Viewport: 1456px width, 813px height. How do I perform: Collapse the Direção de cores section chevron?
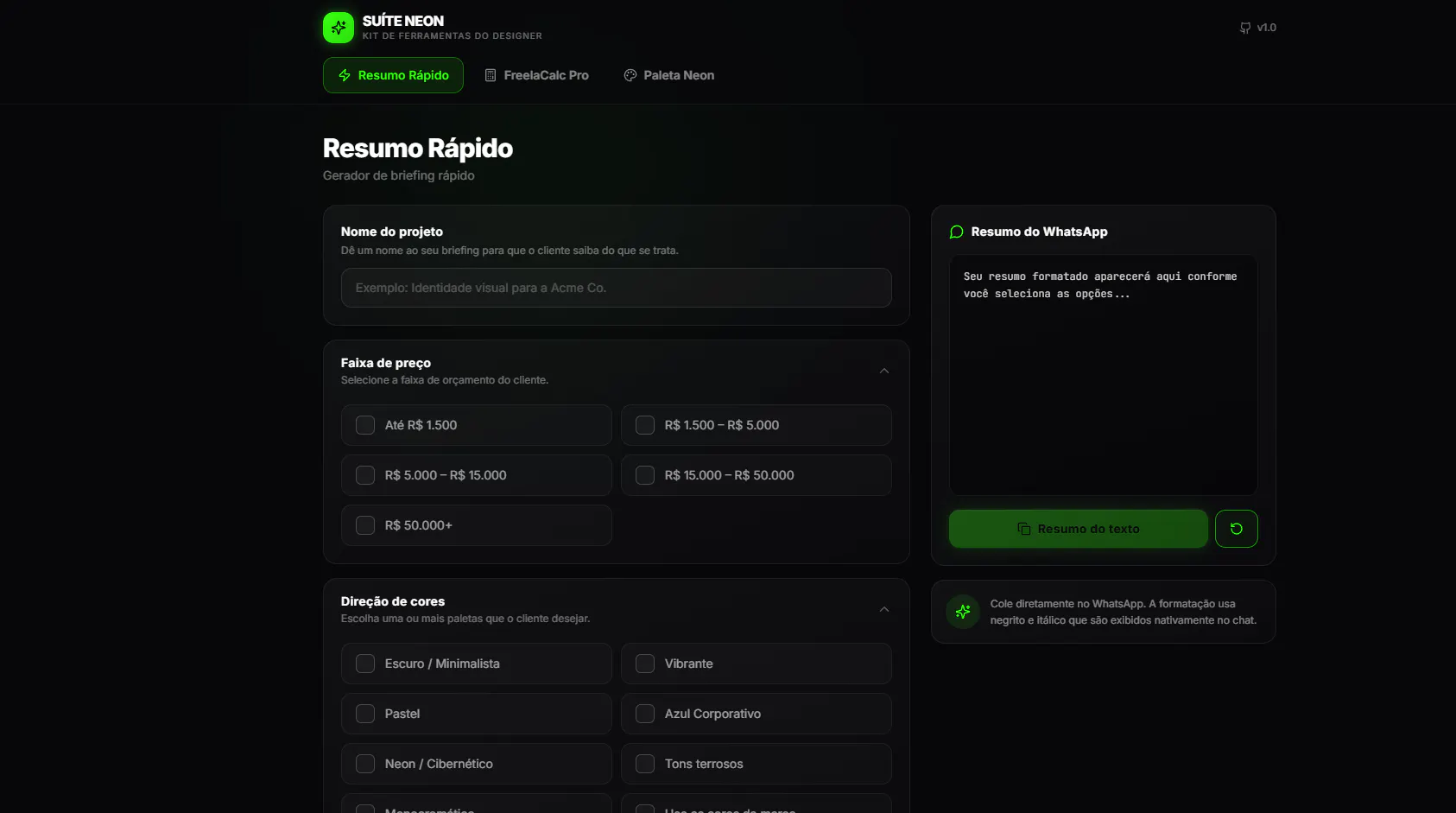click(883, 609)
